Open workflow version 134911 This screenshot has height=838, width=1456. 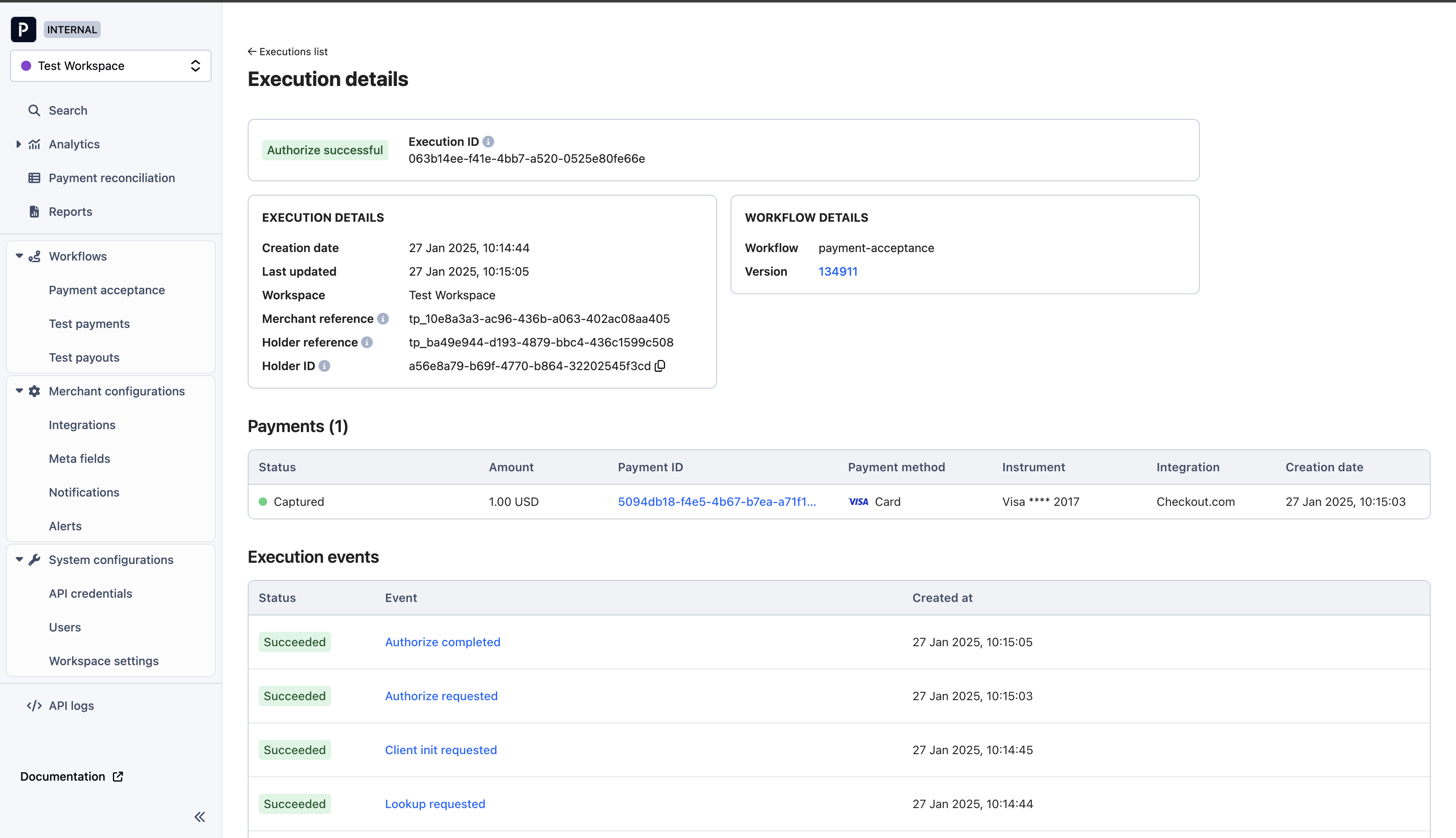point(838,271)
